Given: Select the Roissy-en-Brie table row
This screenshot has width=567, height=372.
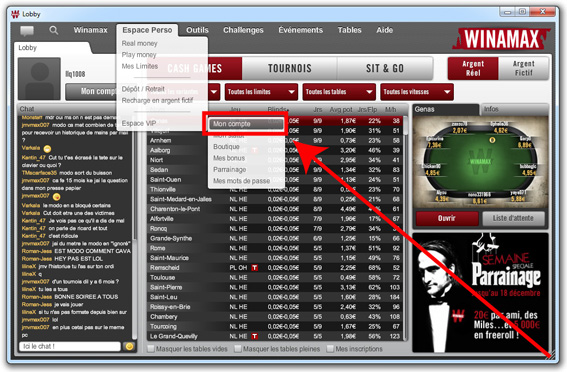Looking at the screenshot, I should pos(274,307).
